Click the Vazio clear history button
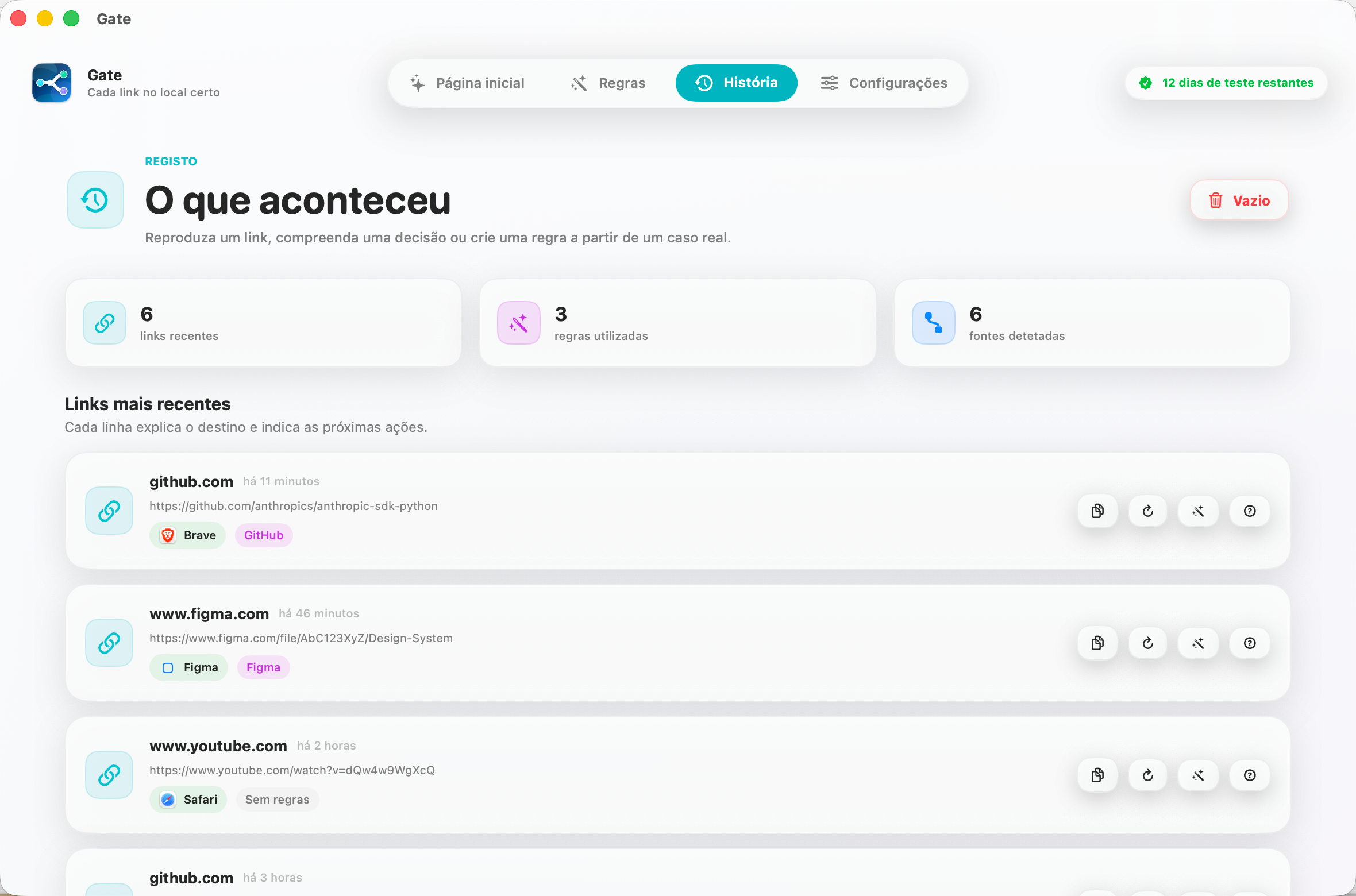The image size is (1356, 896). [x=1239, y=200]
